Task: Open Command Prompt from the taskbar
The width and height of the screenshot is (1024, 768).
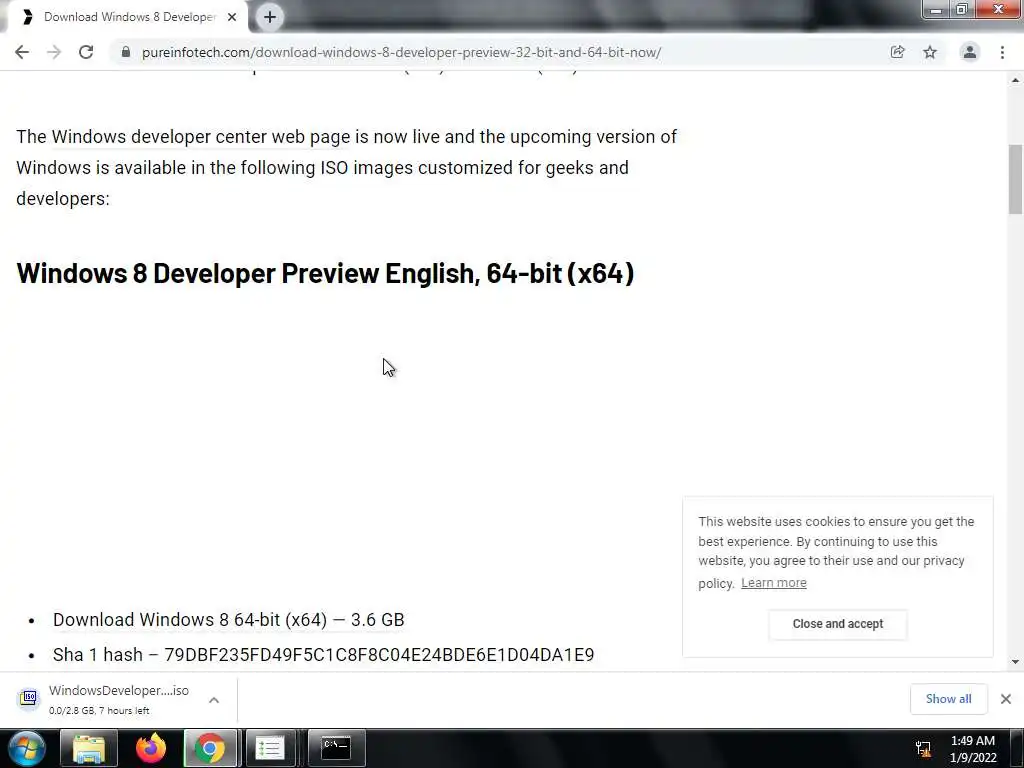Action: click(x=336, y=748)
